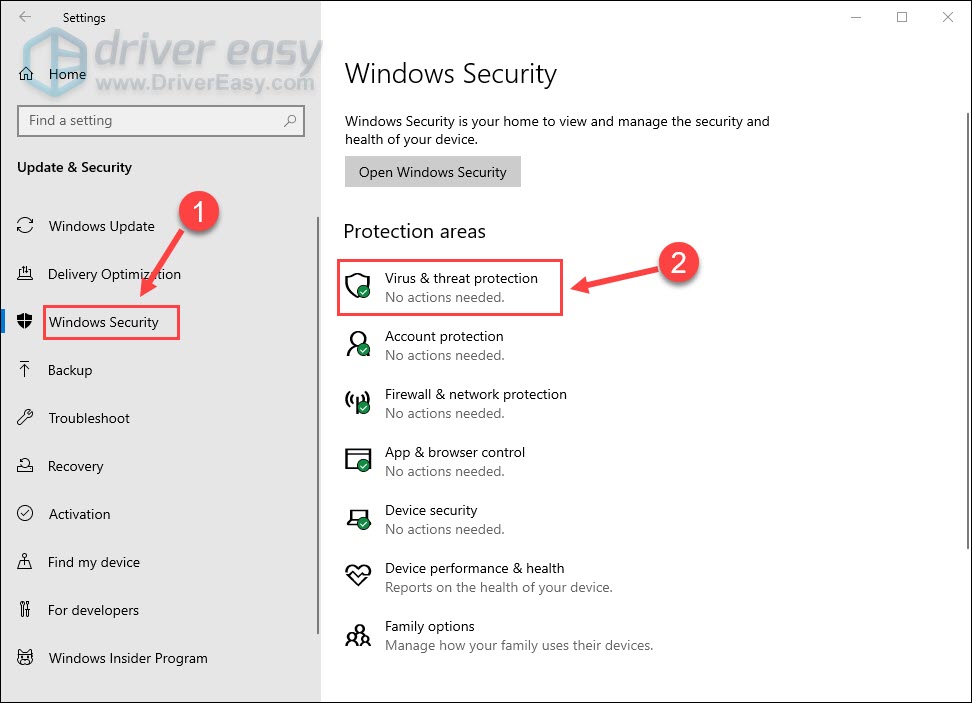The height and width of the screenshot is (703, 972).
Task: Click Open Windows Security button
Action: tap(433, 172)
